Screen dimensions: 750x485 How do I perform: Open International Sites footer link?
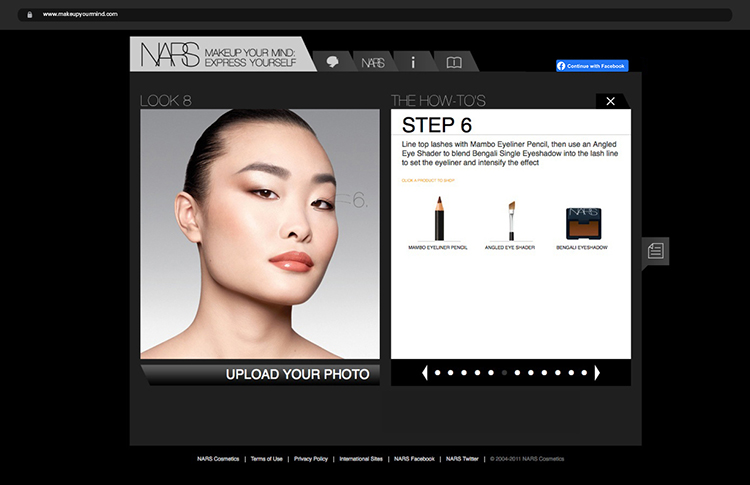361,459
